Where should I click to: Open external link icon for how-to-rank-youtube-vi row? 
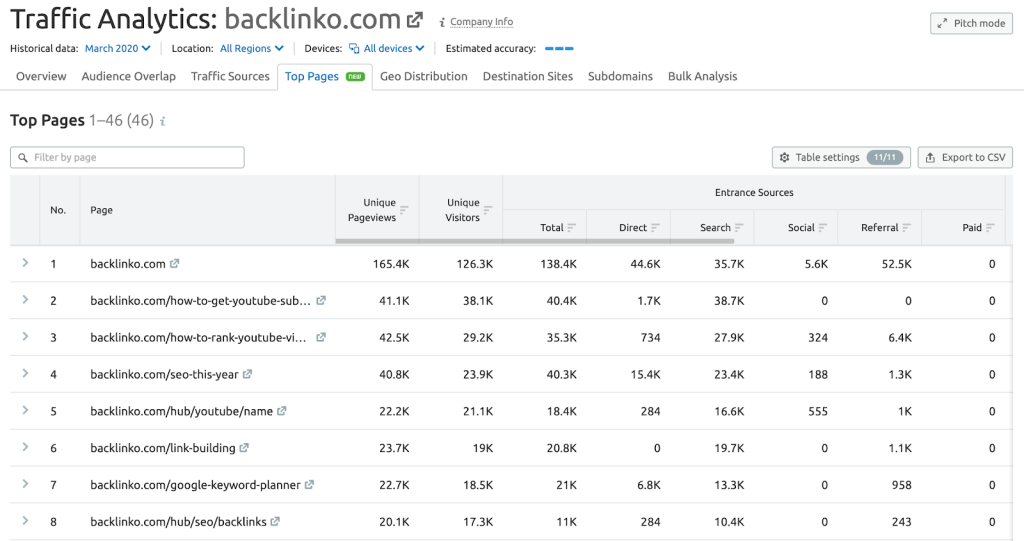click(321, 337)
